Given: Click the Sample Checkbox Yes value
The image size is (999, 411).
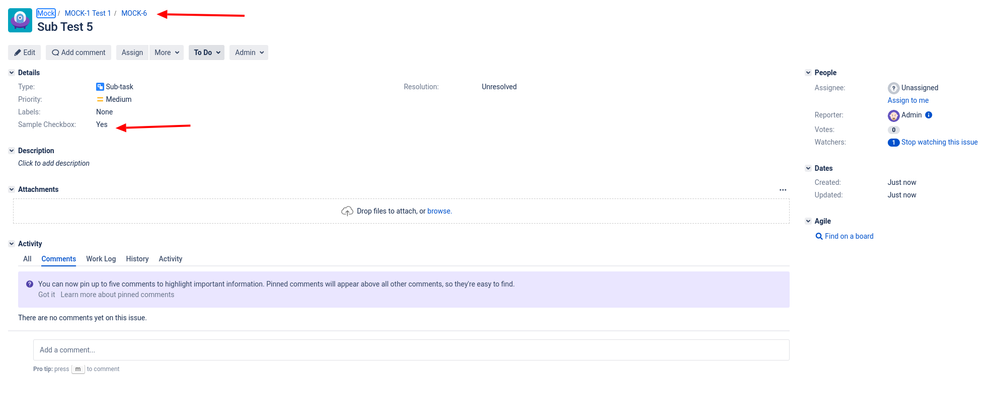Looking at the screenshot, I should tap(102, 125).
